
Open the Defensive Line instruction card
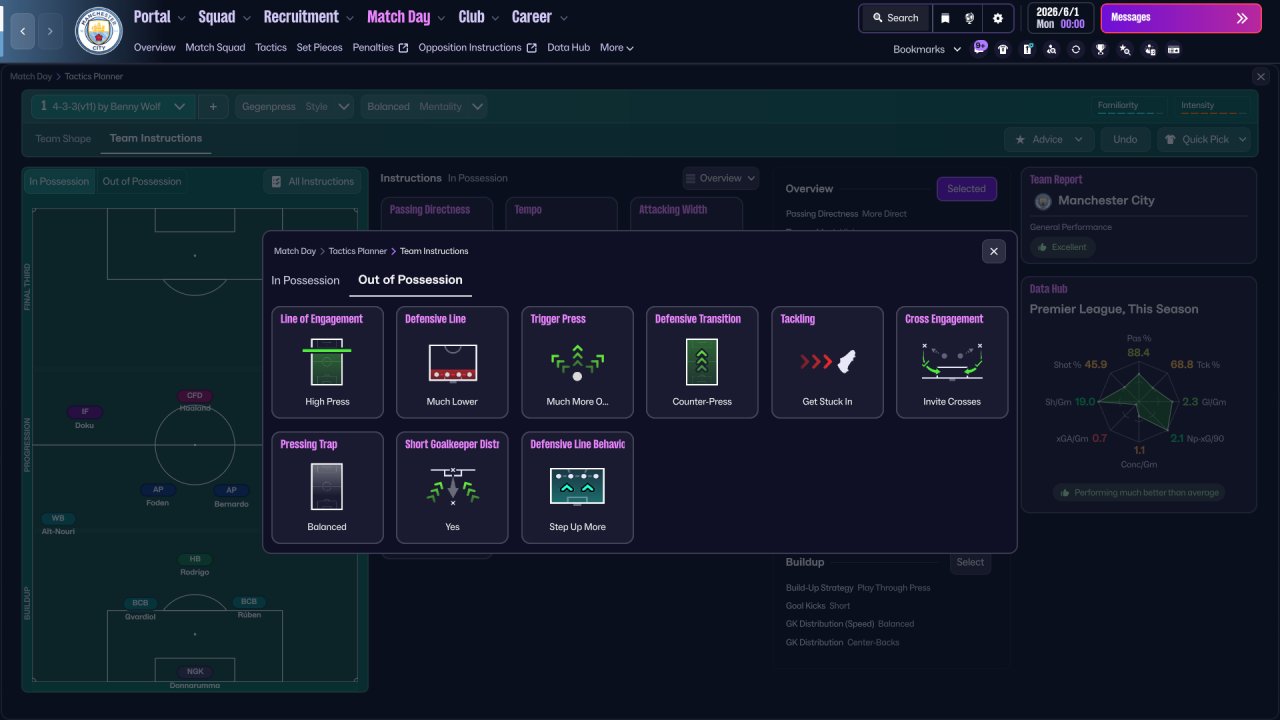452,362
